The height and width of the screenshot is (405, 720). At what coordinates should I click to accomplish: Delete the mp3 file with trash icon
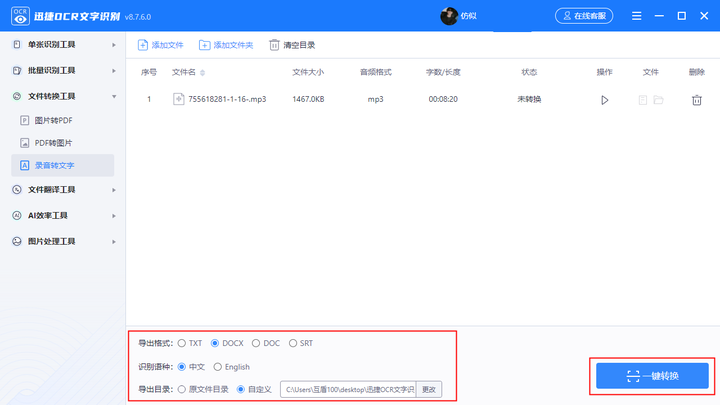(697, 100)
